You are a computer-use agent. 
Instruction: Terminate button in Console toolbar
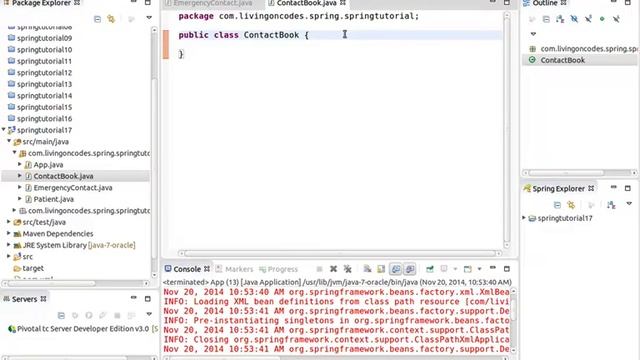coord(320,269)
